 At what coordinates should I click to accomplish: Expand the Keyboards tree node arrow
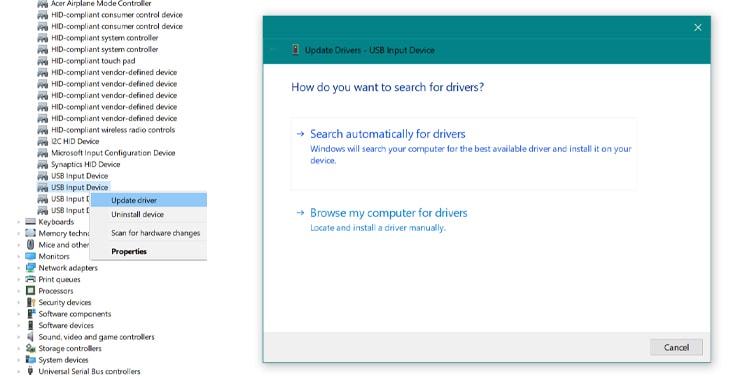[x=19, y=222]
